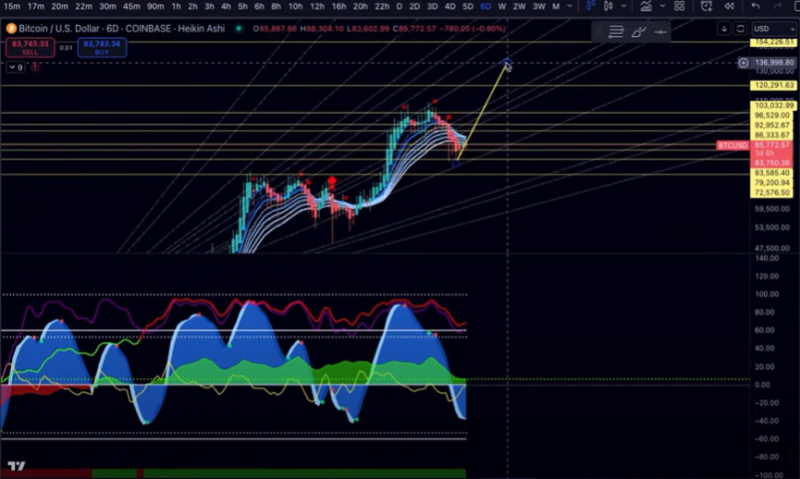Expand the collapsed indicators list showing 9

point(15,68)
